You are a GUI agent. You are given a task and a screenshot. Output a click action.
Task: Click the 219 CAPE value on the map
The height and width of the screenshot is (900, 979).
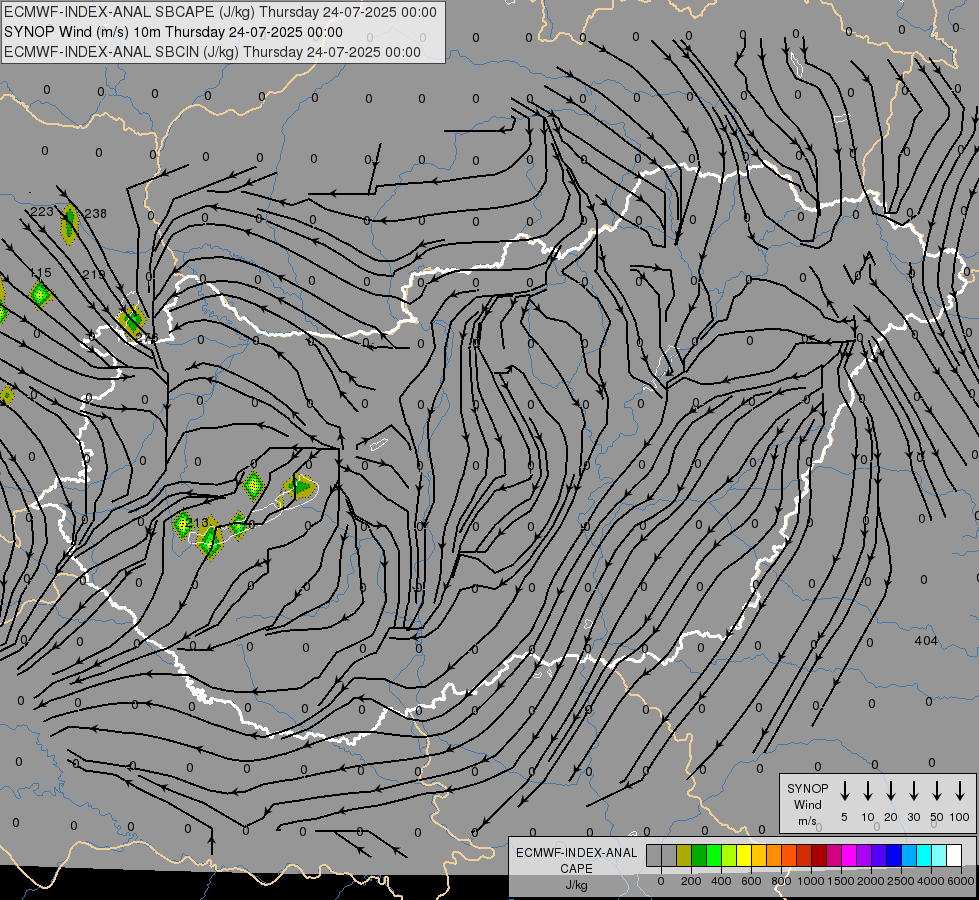coord(94,274)
